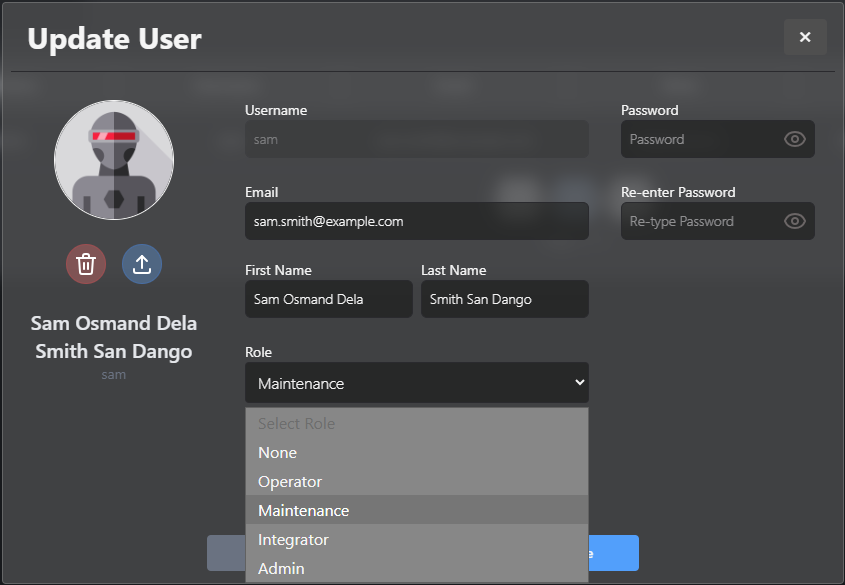The width and height of the screenshot is (845, 585).
Task: Show the Re-enter Password text via eye icon
Action: coord(795,221)
